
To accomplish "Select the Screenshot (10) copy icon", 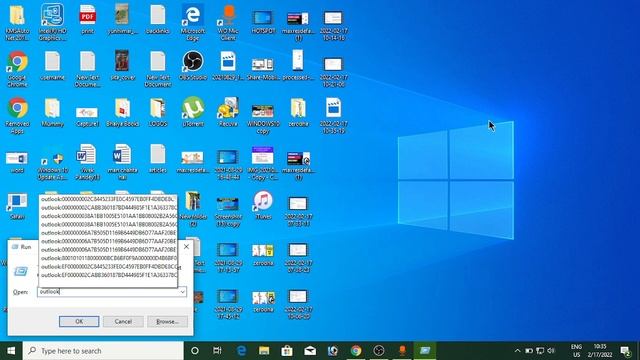I will click(228, 211).
